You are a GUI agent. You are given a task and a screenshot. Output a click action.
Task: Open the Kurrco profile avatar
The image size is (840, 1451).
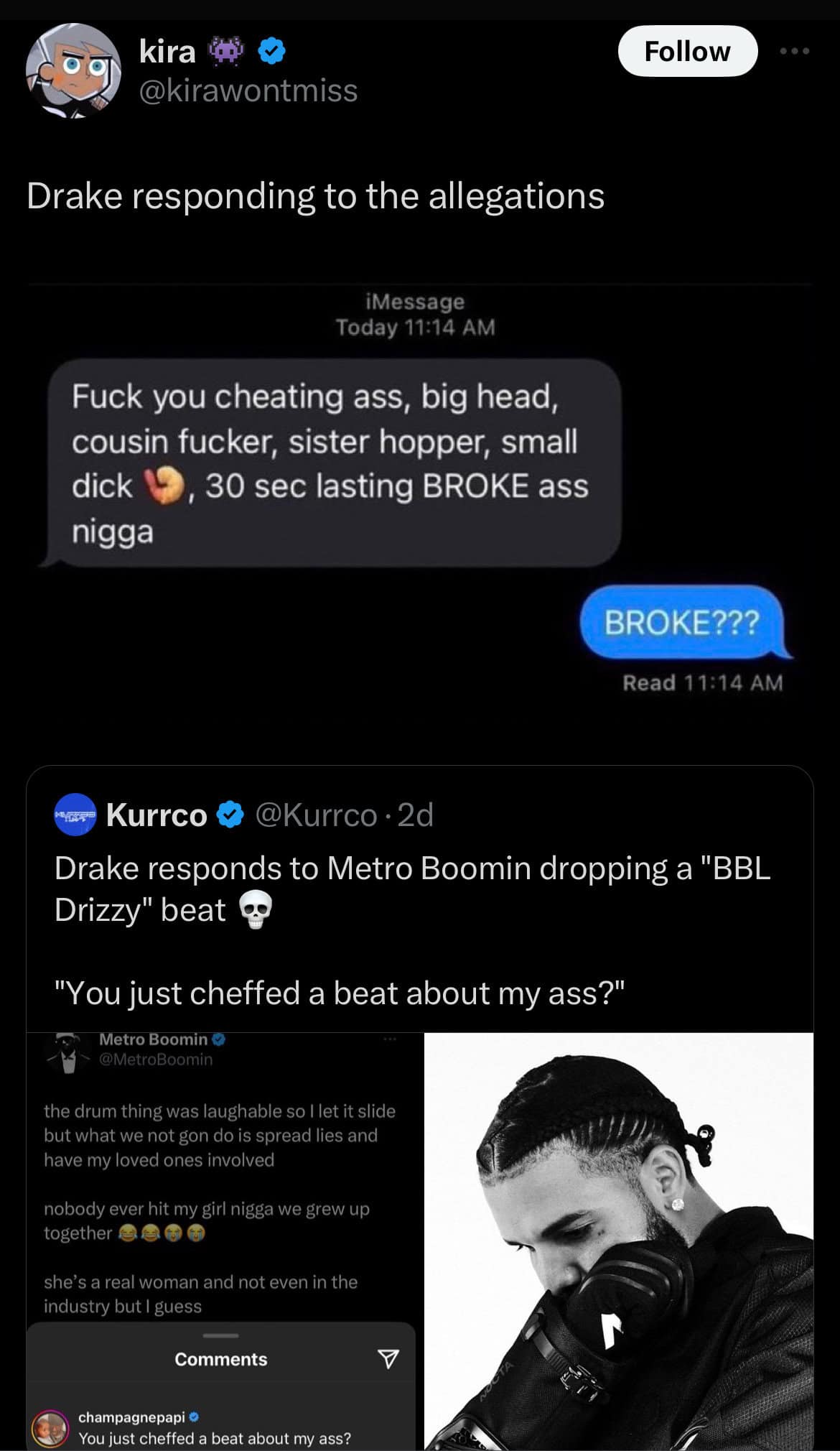tap(75, 815)
